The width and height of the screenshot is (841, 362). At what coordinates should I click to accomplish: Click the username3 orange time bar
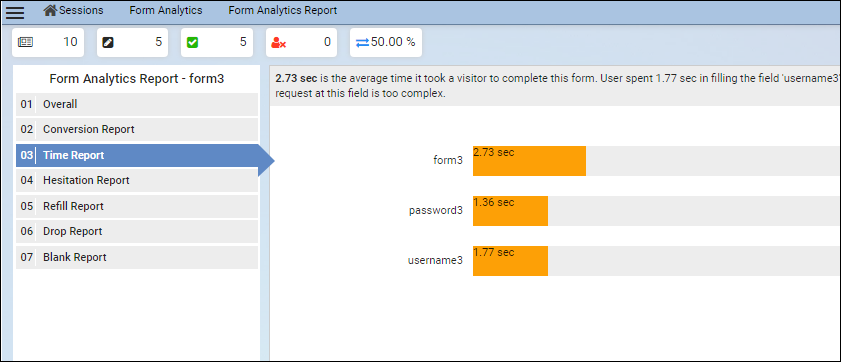510,261
